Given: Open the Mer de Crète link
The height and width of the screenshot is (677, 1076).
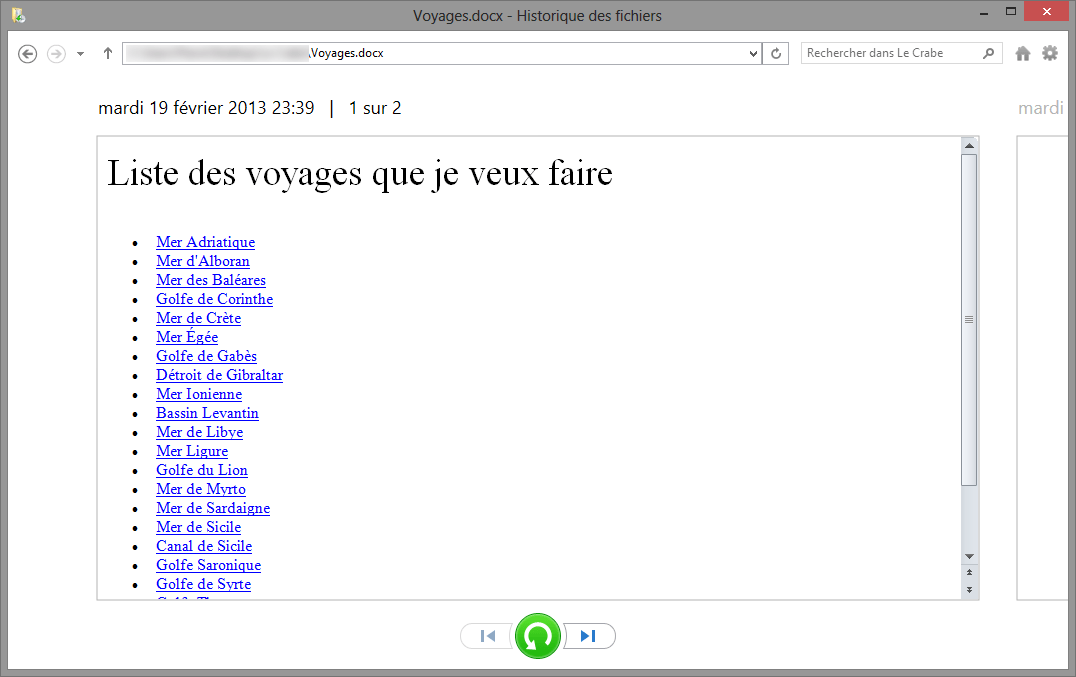Looking at the screenshot, I should pos(198,318).
